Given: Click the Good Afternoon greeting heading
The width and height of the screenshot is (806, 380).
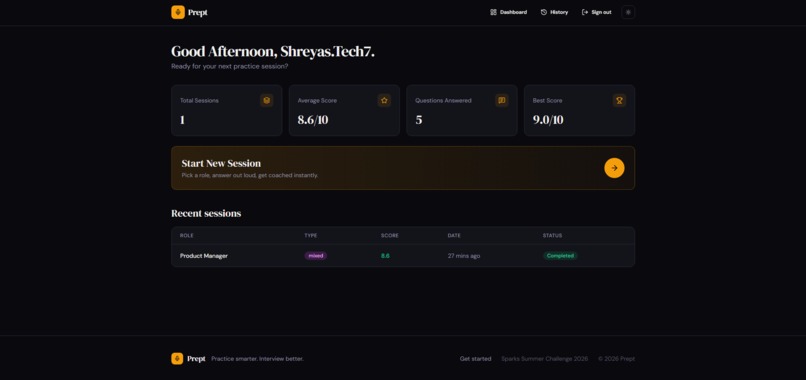Looking at the screenshot, I should click(x=272, y=51).
